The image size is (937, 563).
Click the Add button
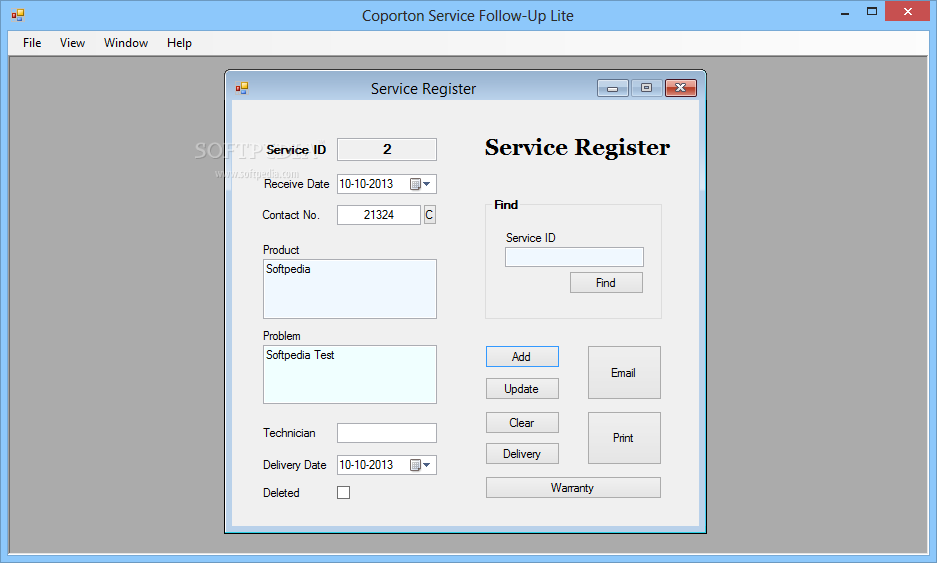point(522,357)
